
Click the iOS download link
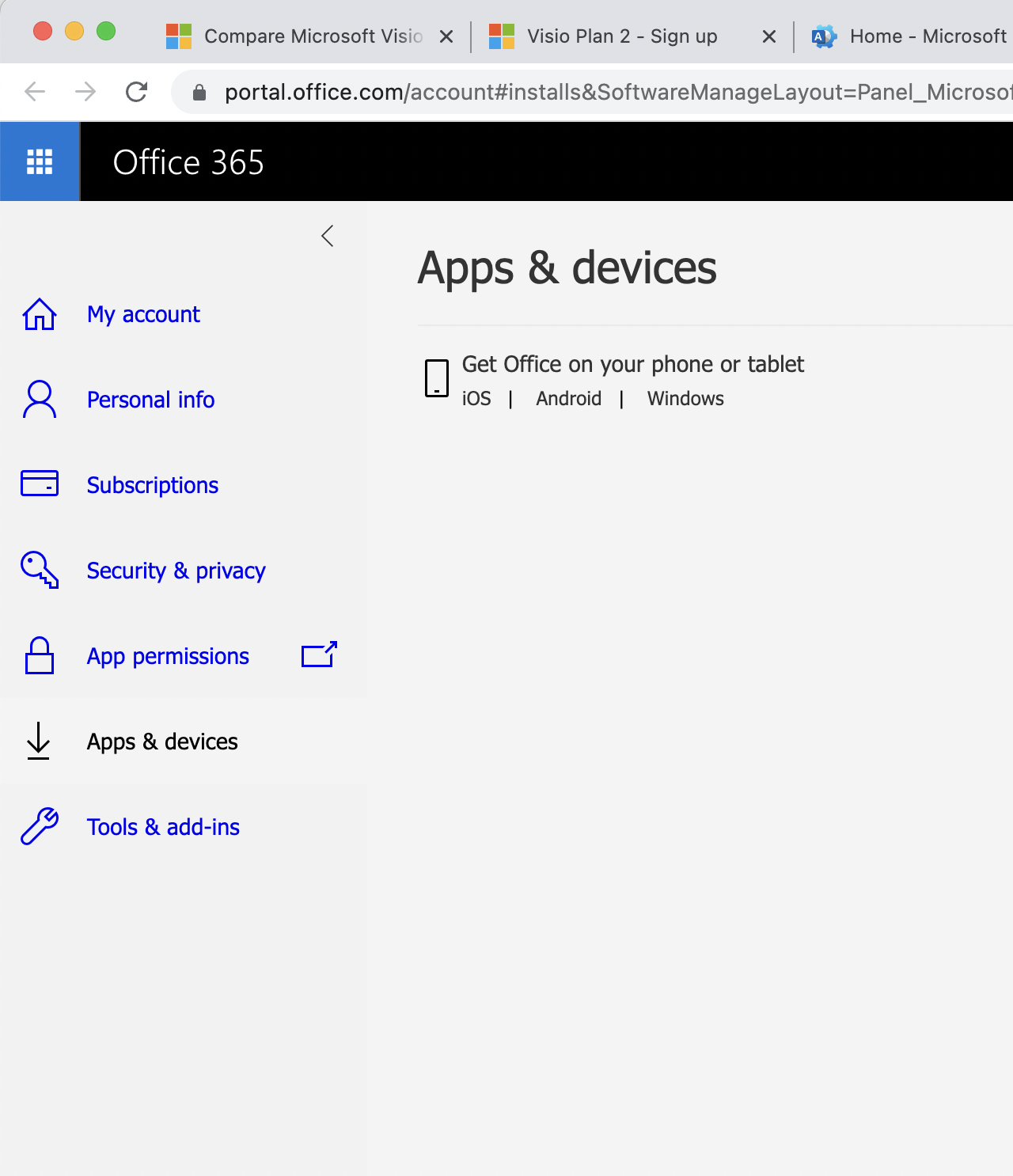pyautogui.click(x=476, y=399)
